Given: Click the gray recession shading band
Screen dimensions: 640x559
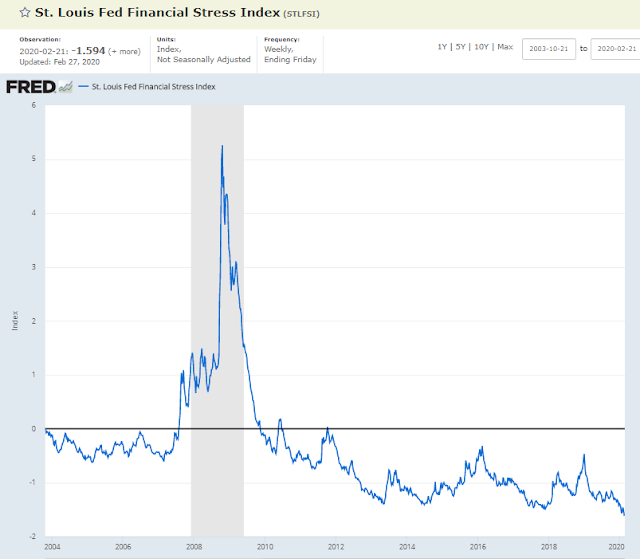Looking at the screenshot, I should [218, 321].
